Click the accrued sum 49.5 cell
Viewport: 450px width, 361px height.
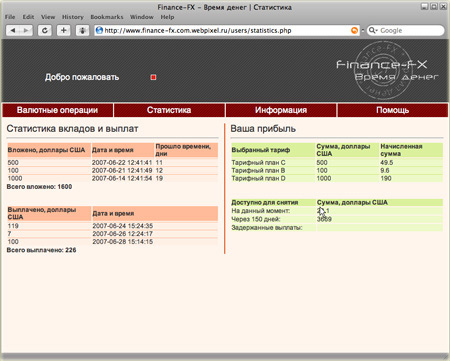(x=411, y=163)
